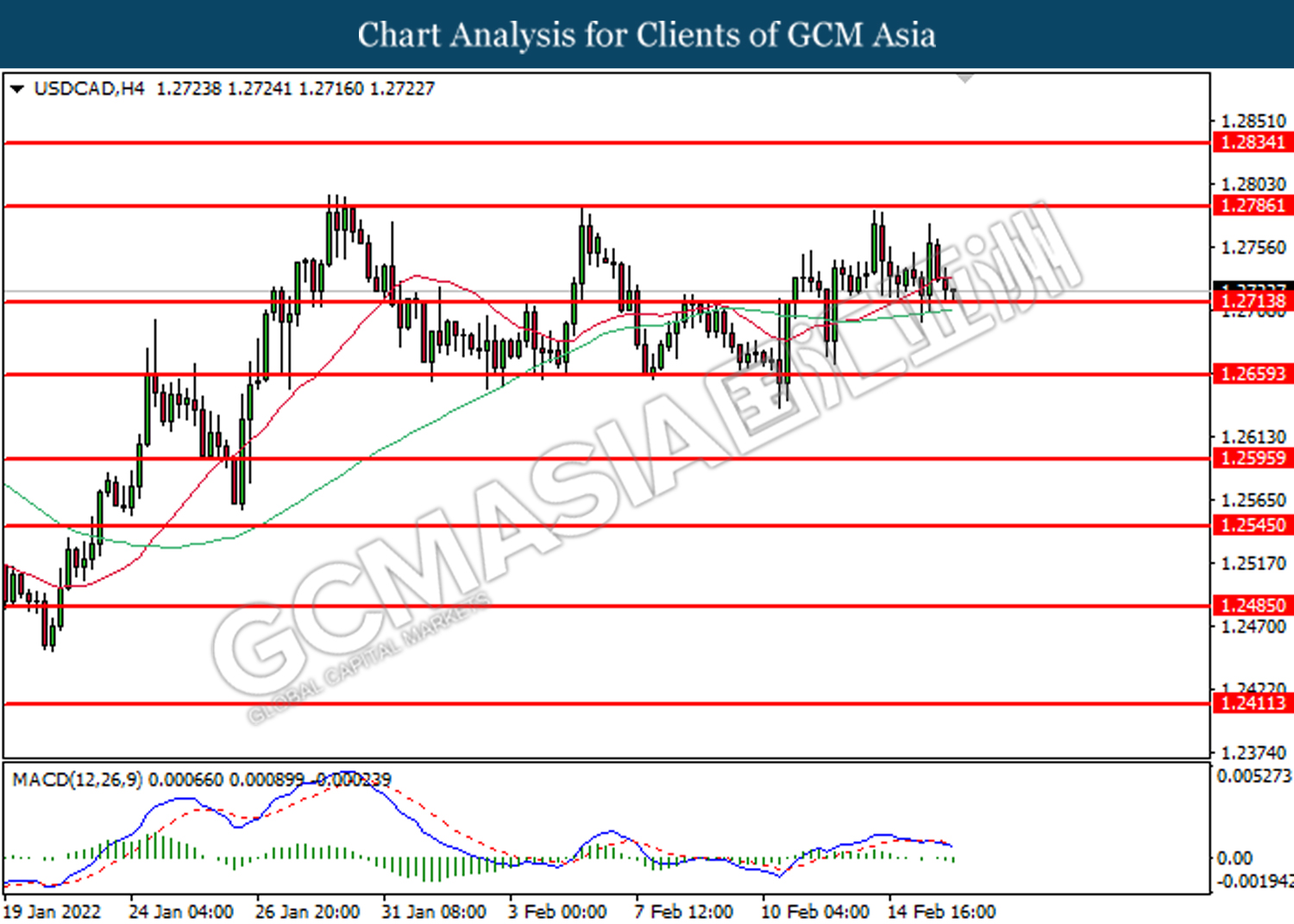Click the 1.25170 price axis value
1294x924 pixels.
click(1253, 563)
